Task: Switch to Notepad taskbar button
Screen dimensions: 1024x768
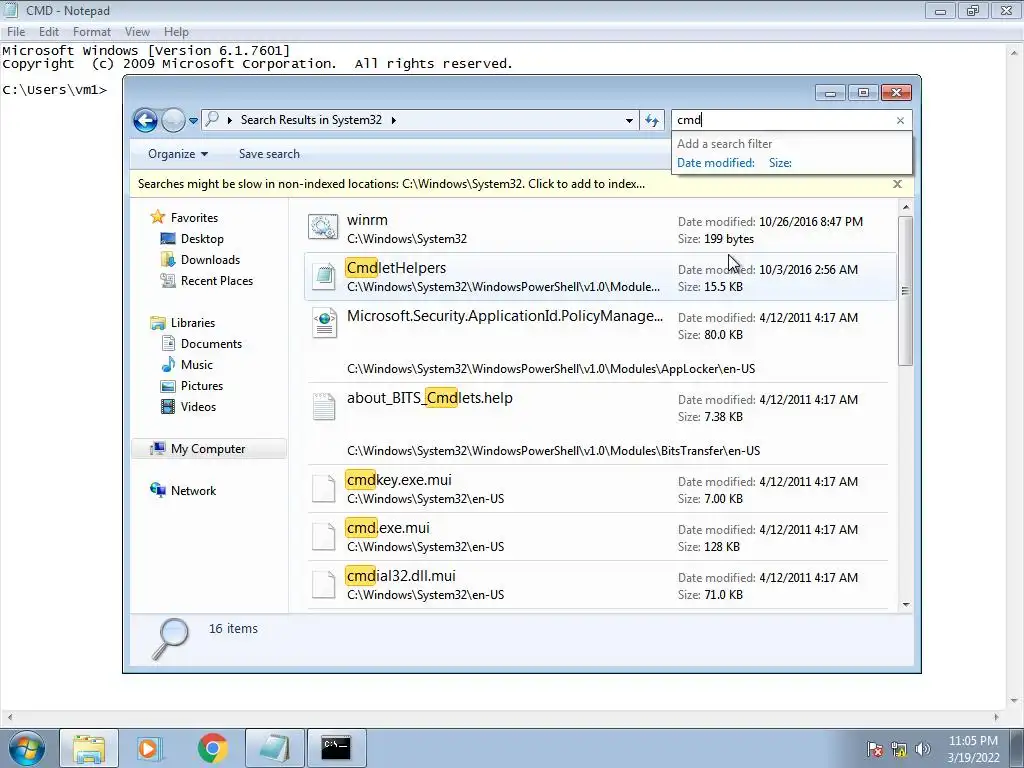Action: (x=275, y=748)
